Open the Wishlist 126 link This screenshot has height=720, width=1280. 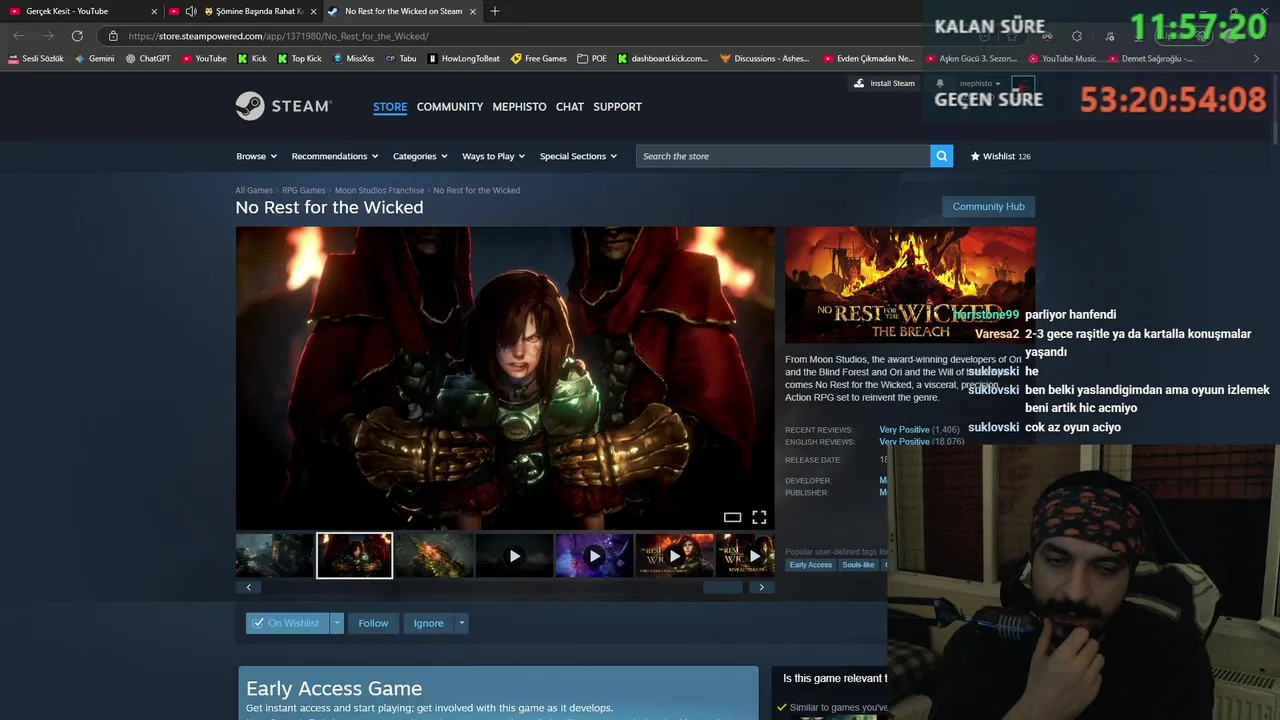1001,156
